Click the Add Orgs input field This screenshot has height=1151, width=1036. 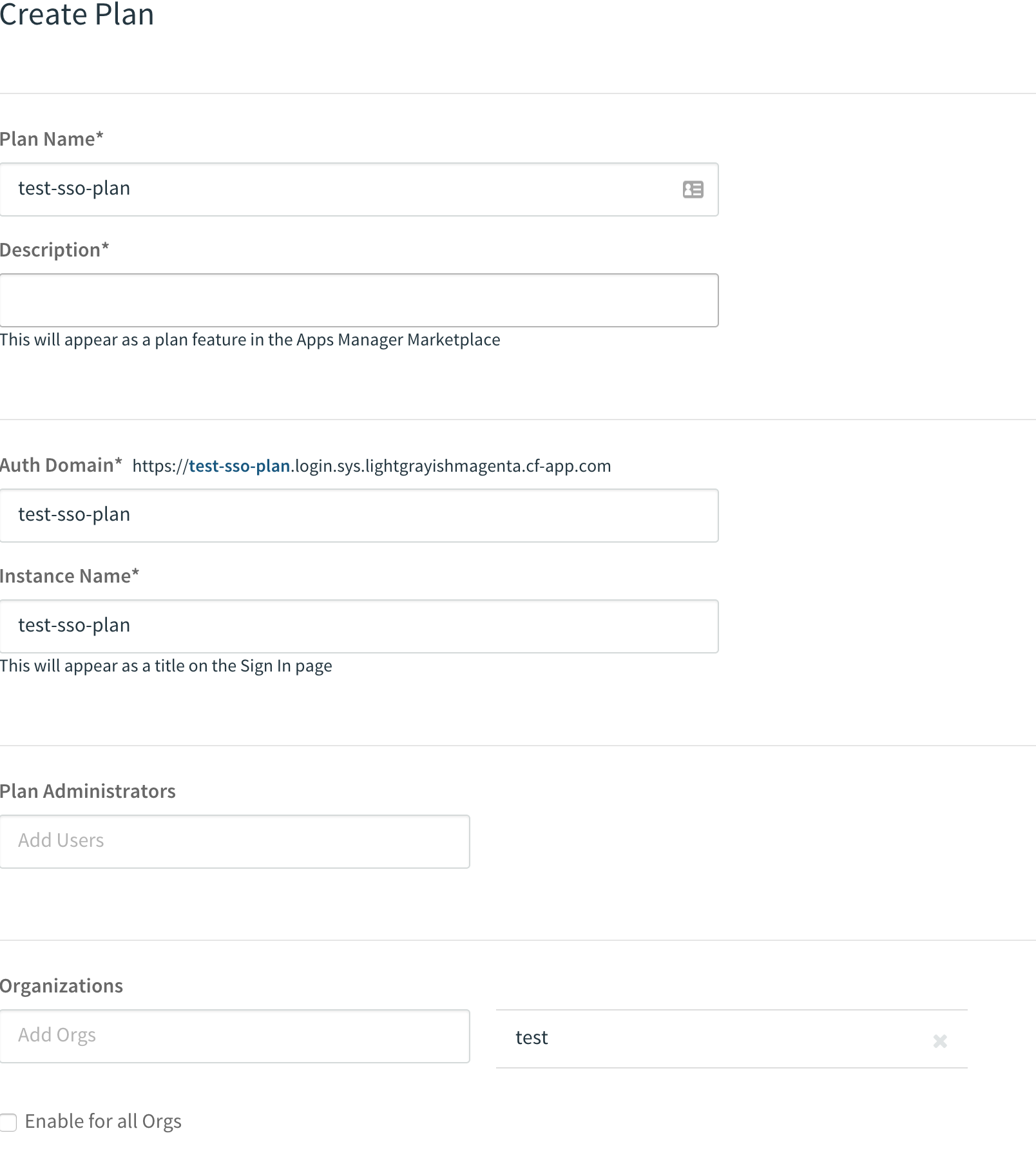[235, 1036]
